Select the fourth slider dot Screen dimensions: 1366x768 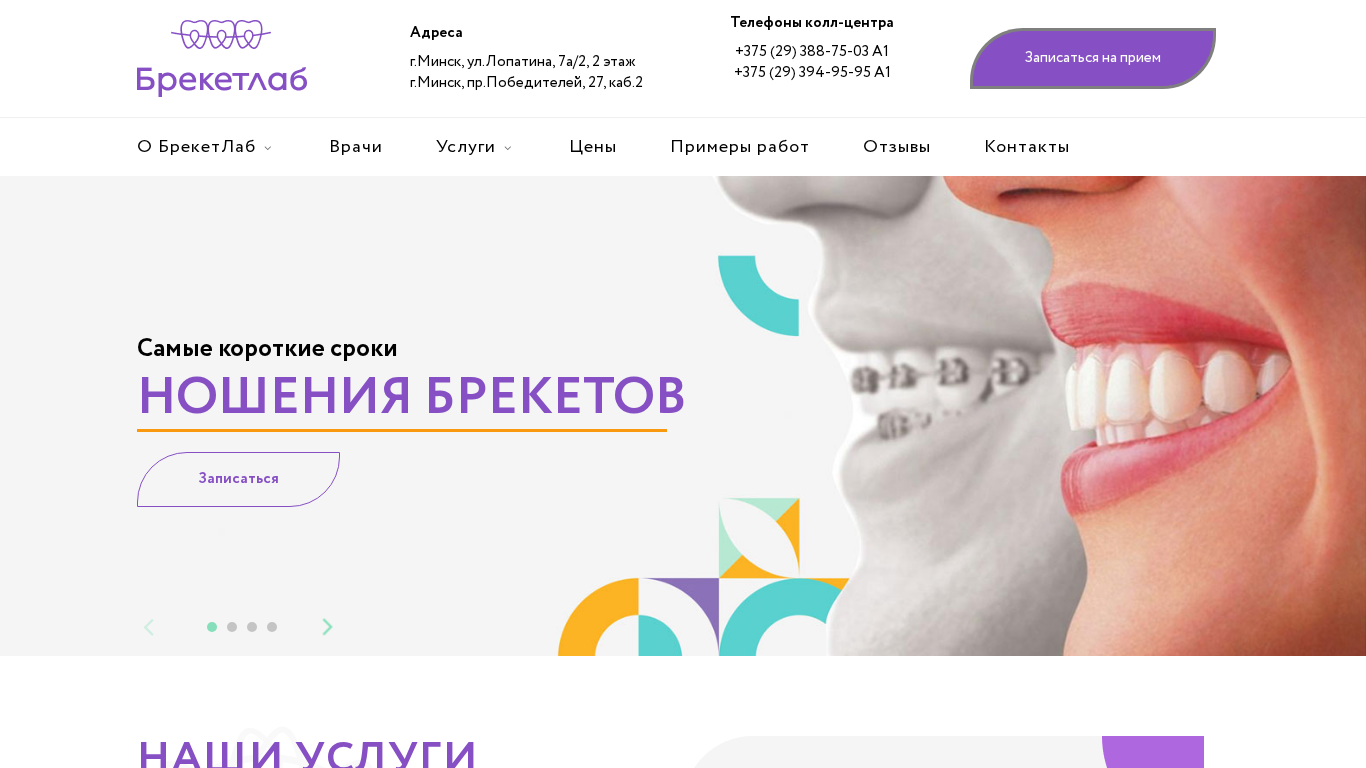pyautogui.click(x=272, y=627)
